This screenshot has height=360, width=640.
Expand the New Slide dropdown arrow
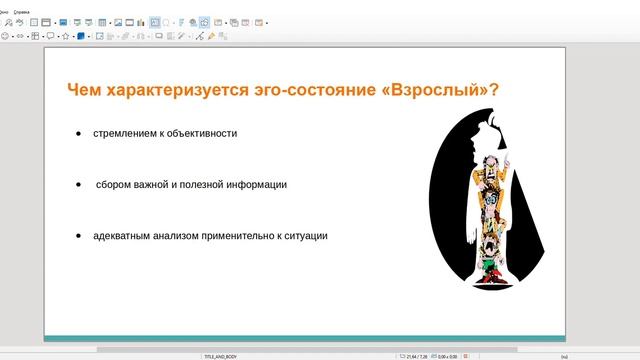[226, 23]
